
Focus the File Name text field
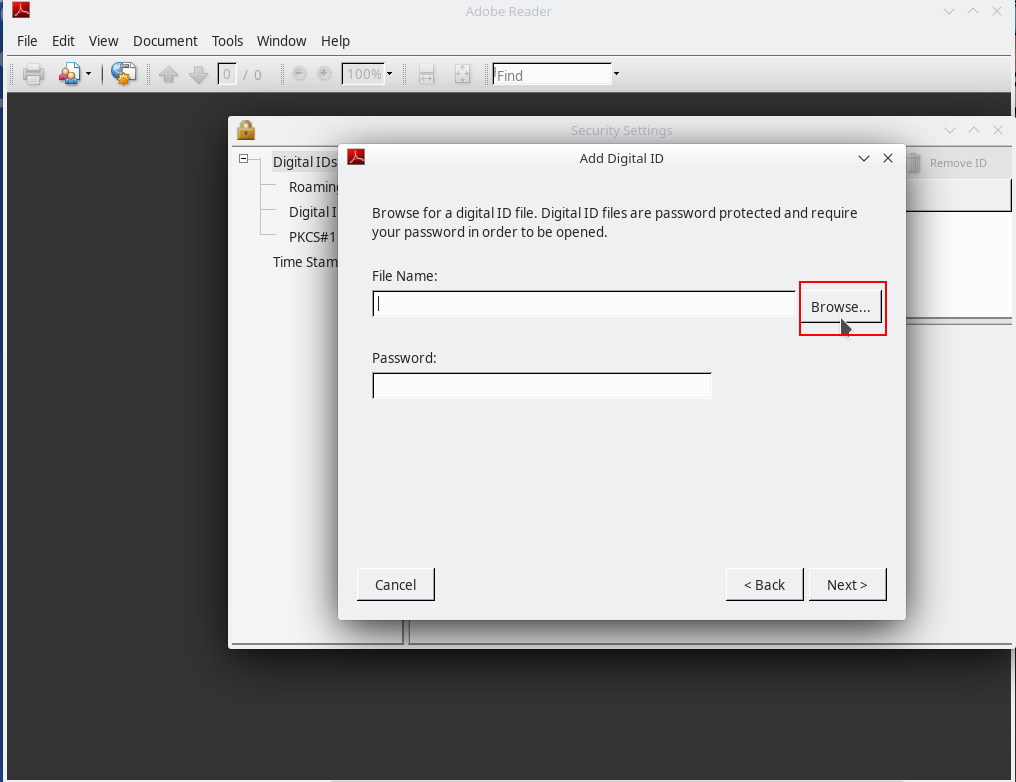(584, 304)
